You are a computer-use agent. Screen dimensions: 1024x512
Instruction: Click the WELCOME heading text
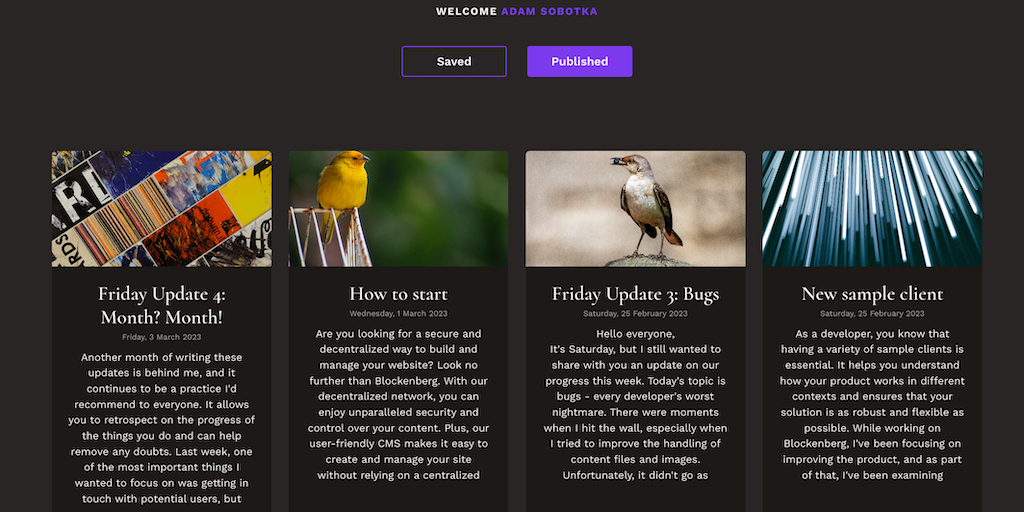(x=466, y=12)
